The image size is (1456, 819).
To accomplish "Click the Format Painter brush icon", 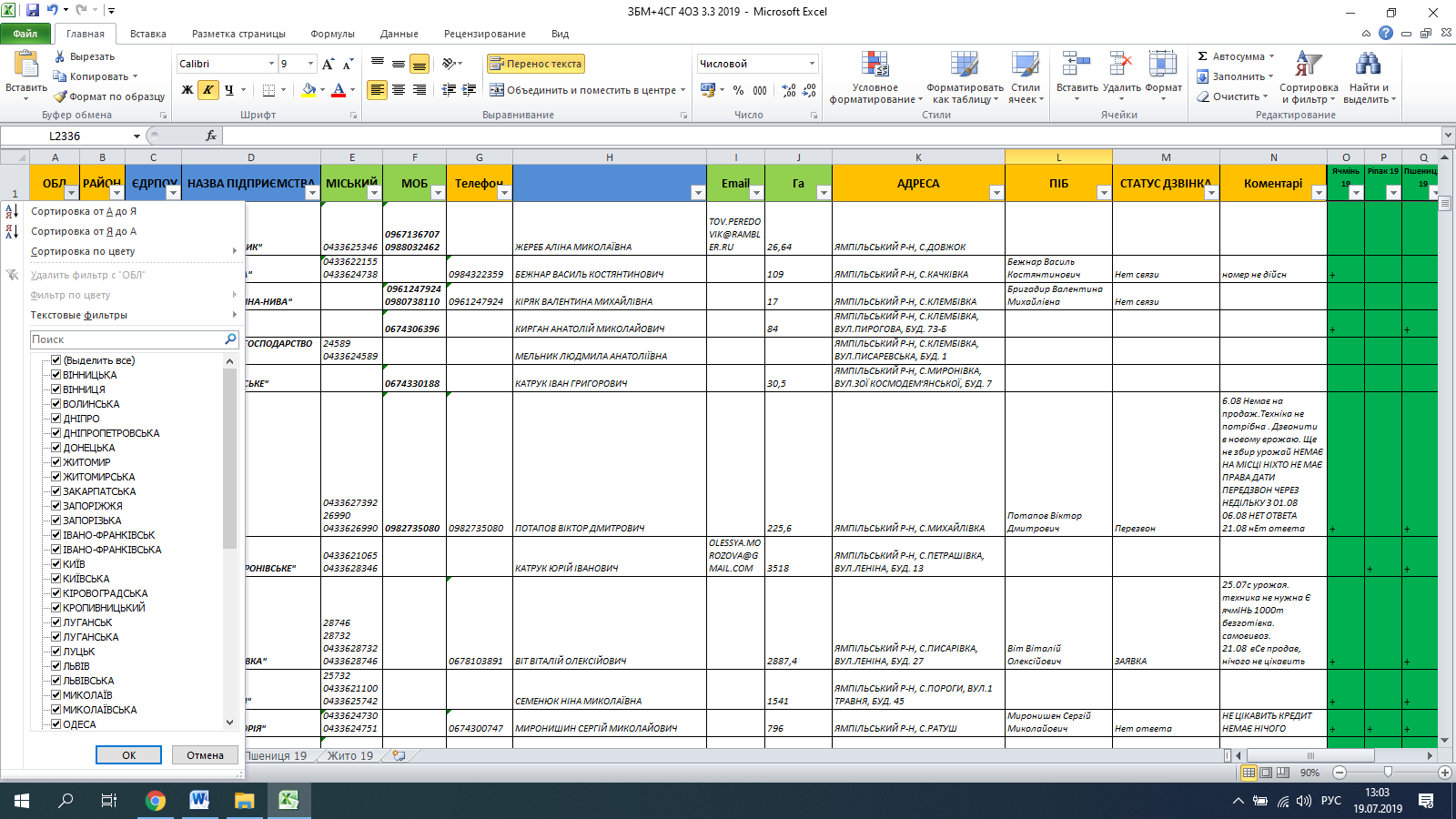I will tap(60, 96).
